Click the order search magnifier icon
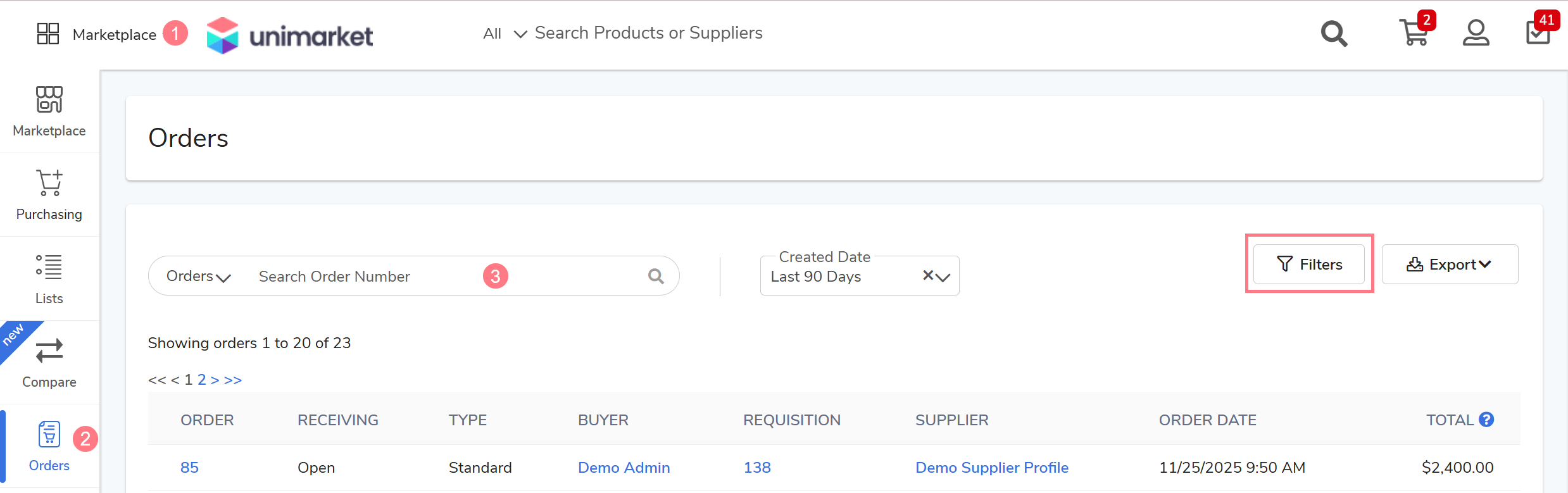The height and width of the screenshot is (493, 1568). pos(656,277)
